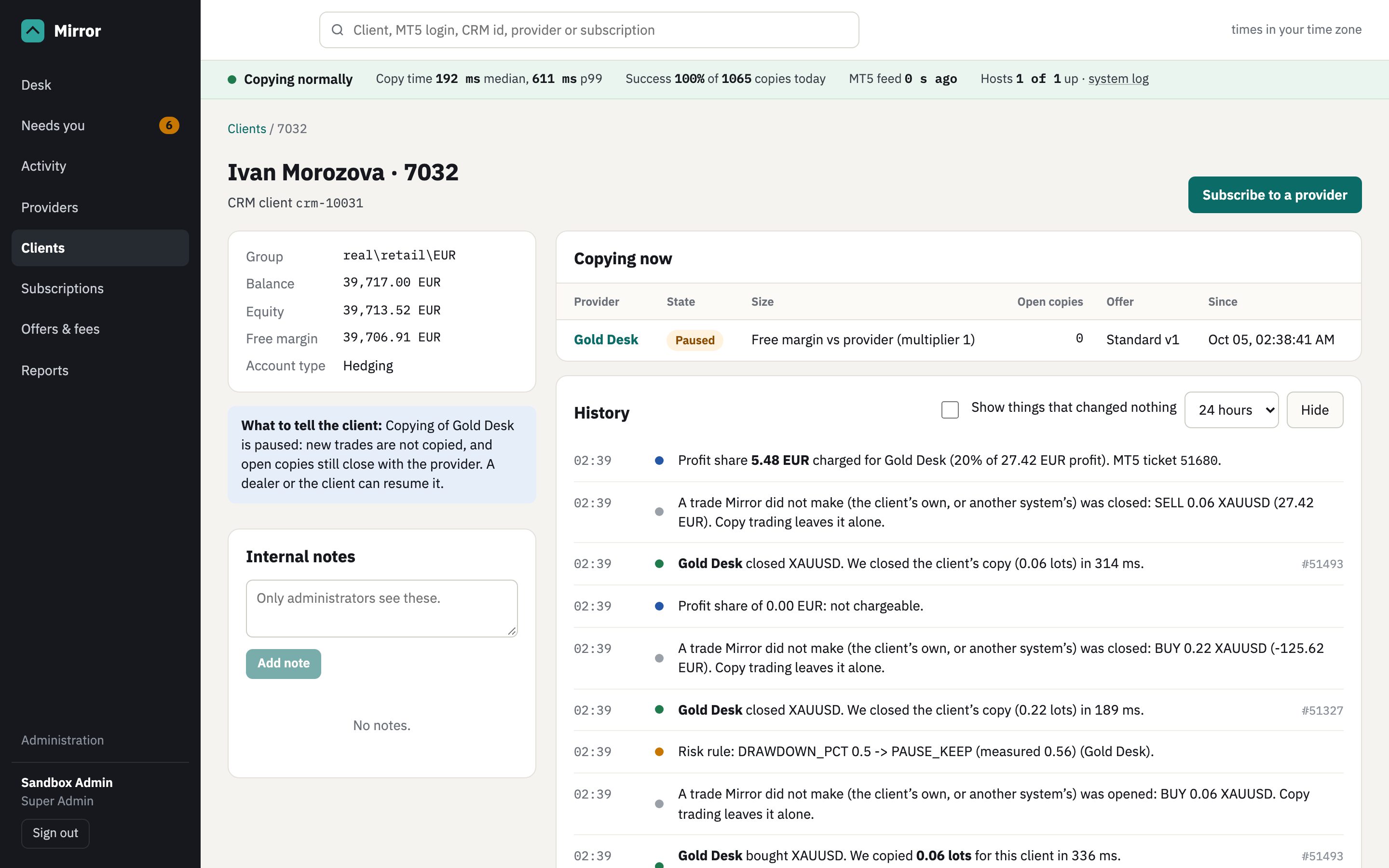Click the free margin value 39,706.91 EUR
The height and width of the screenshot is (868, 1389).
coord(392,337)
